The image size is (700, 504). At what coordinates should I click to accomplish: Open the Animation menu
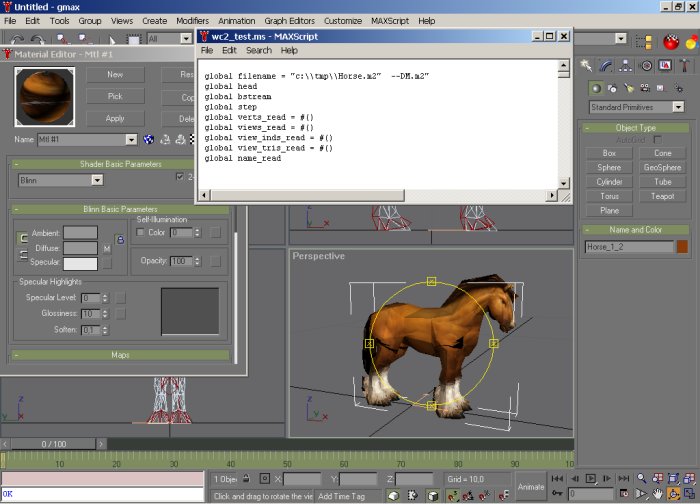(x=237, y=21)
